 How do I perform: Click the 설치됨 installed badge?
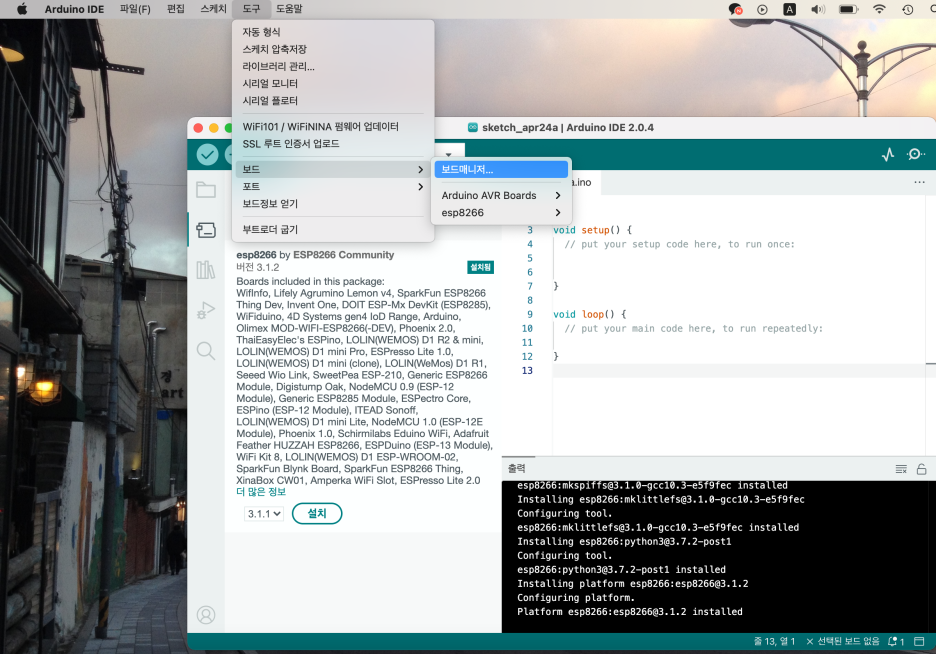click(x=481, y=267)
